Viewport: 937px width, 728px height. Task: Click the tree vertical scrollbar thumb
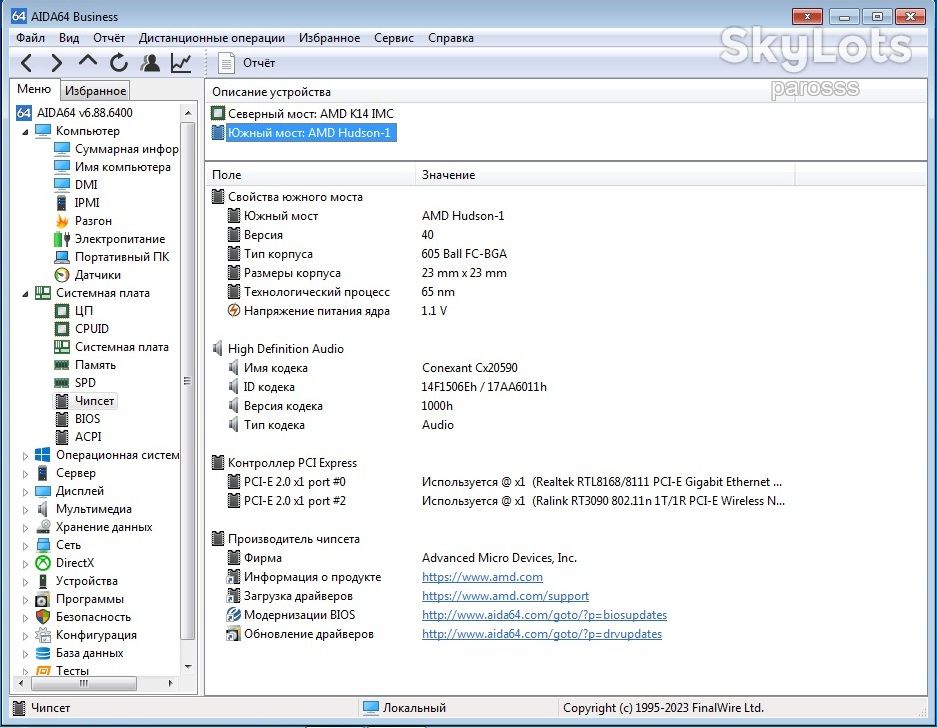coord(188,381)
